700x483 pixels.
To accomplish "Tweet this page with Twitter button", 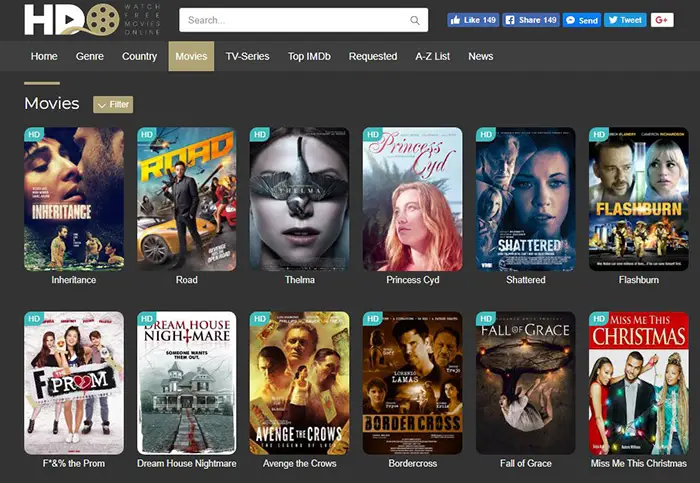I will click(625, 20).
